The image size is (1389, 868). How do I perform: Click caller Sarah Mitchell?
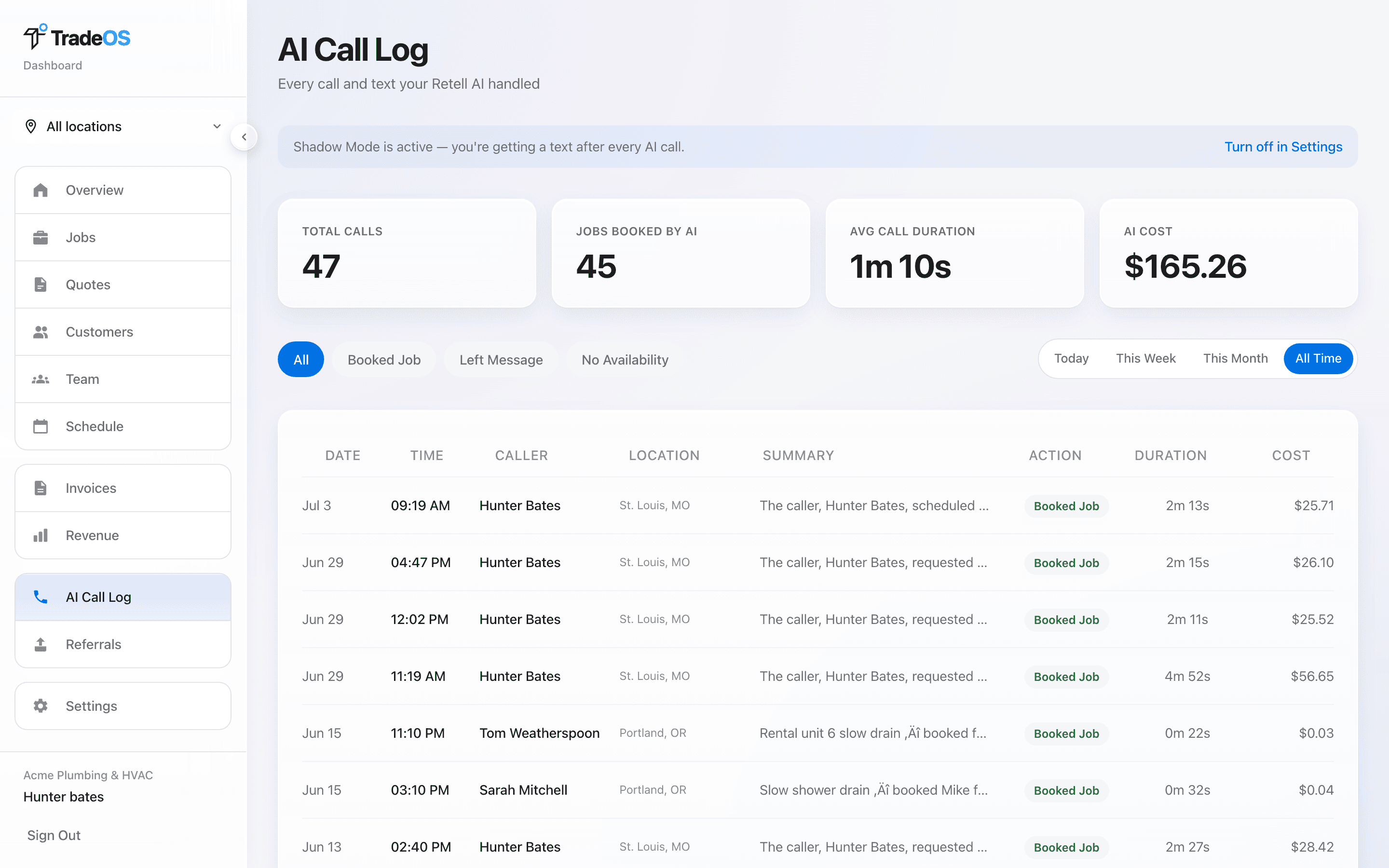coord(523,790)
